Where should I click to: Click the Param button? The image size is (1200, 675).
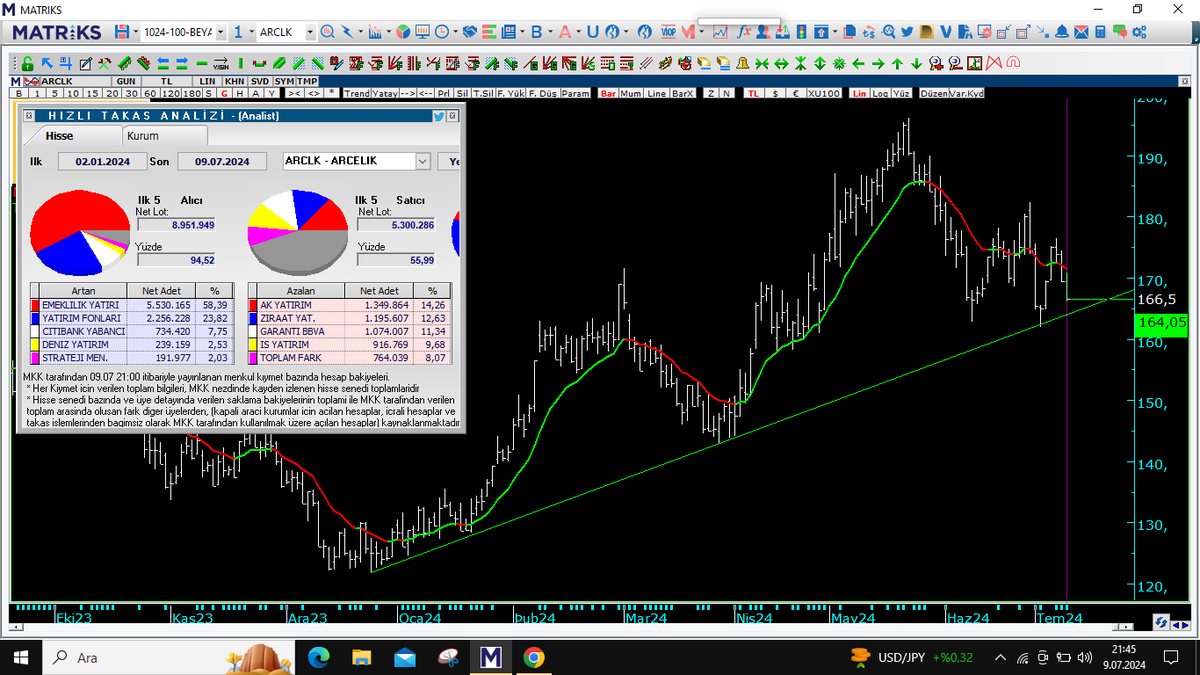[x=575, y=93]
